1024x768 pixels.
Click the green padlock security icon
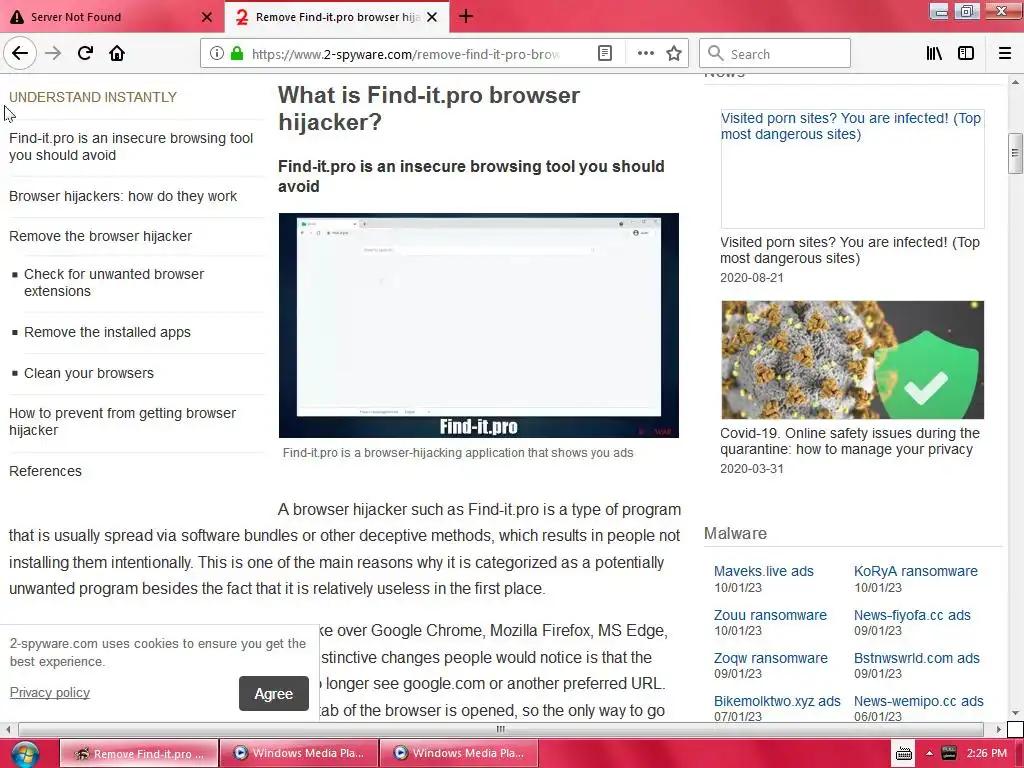point(237,54)
